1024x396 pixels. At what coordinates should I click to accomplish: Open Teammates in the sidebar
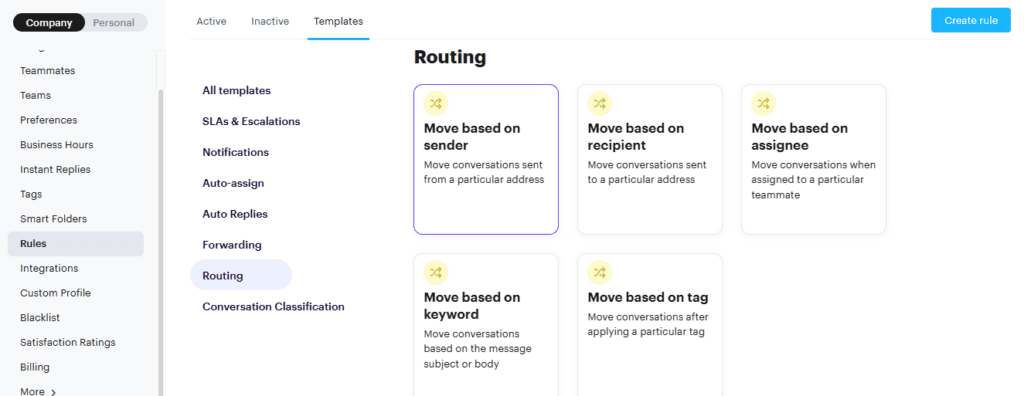(x=48, y=70)
